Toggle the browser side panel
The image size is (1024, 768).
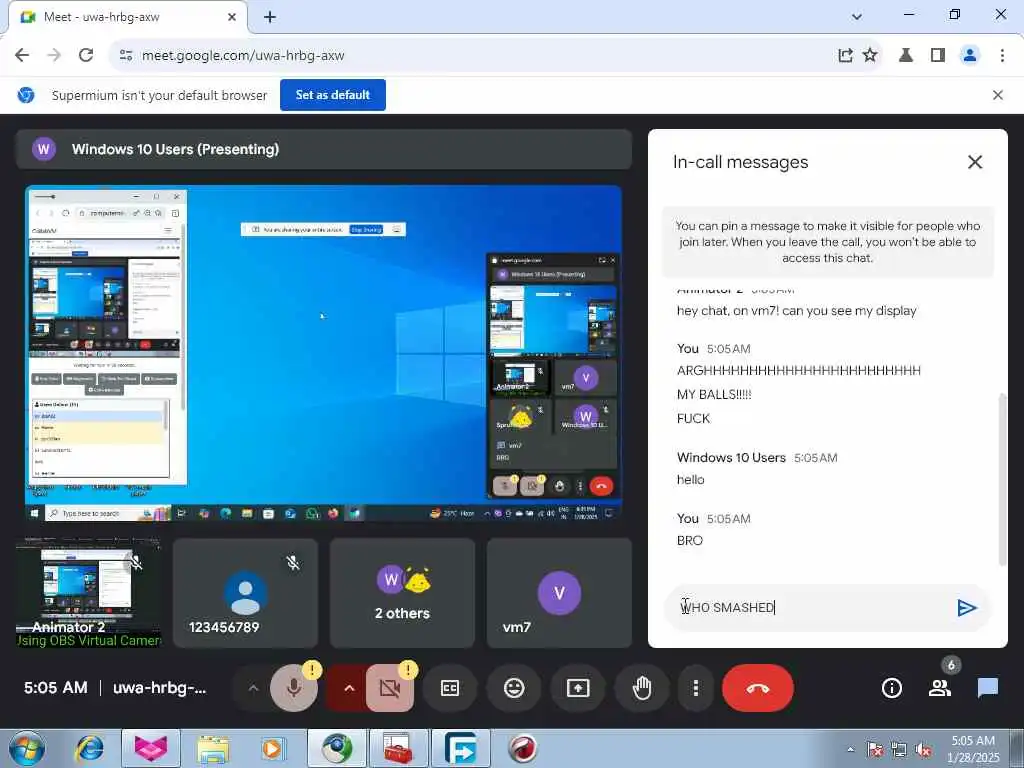(938, 55)
